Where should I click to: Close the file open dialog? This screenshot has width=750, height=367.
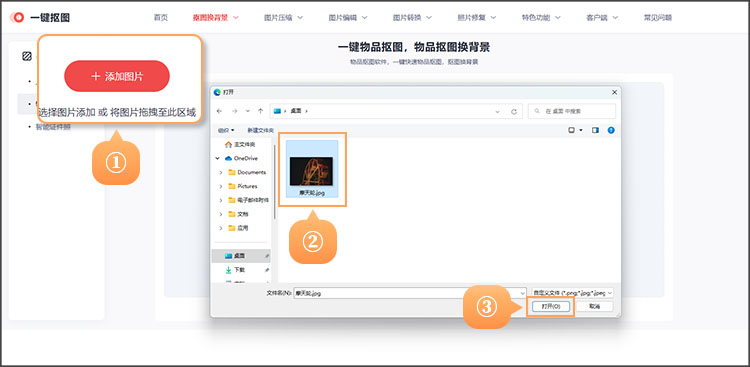click(614, 92)
